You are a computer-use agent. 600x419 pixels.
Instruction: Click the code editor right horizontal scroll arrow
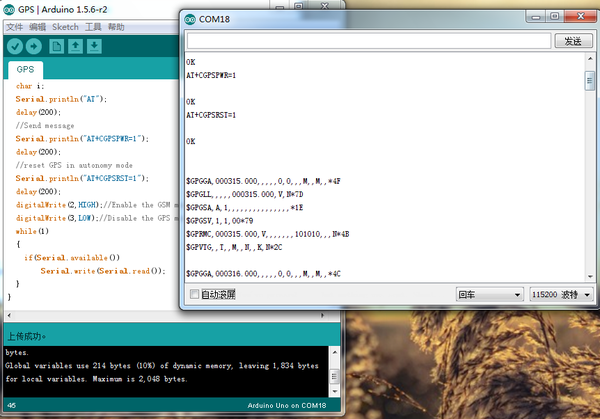click(323, 315)
